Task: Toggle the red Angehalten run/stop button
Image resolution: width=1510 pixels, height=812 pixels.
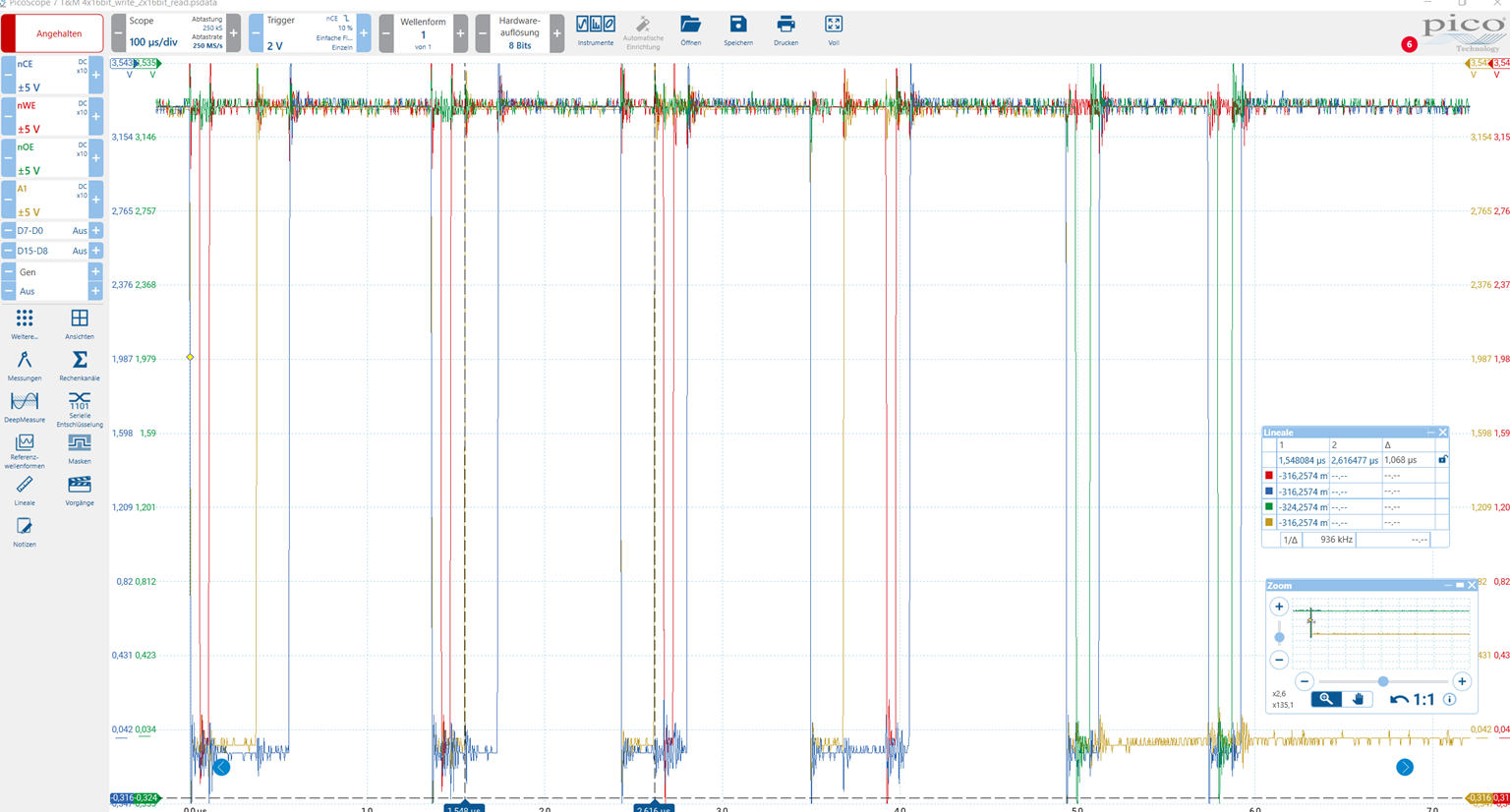Action: (52, 33)
